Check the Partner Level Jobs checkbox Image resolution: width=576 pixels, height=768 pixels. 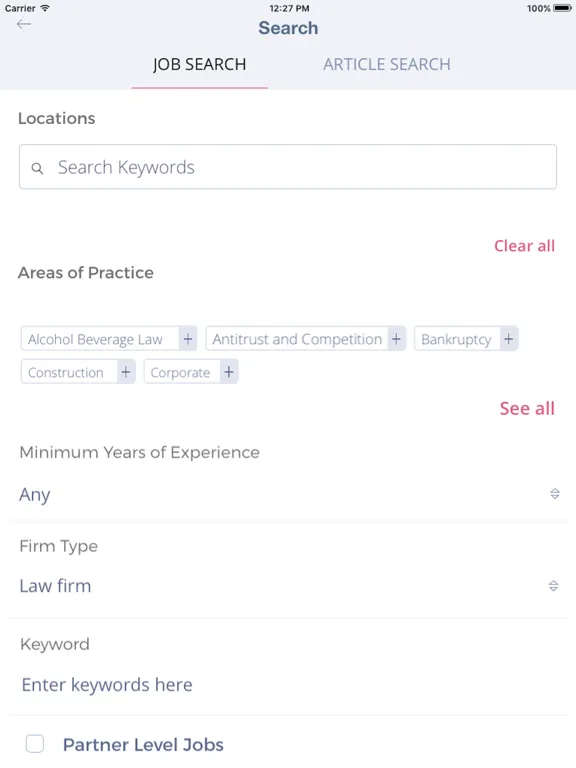coord(35,744)
